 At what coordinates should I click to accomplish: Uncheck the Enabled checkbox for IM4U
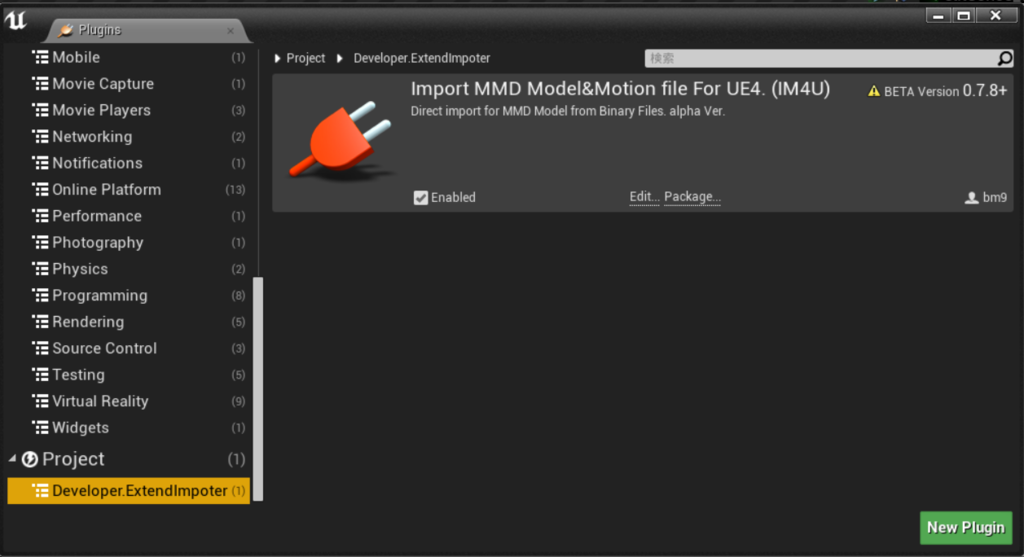point(421,197)
